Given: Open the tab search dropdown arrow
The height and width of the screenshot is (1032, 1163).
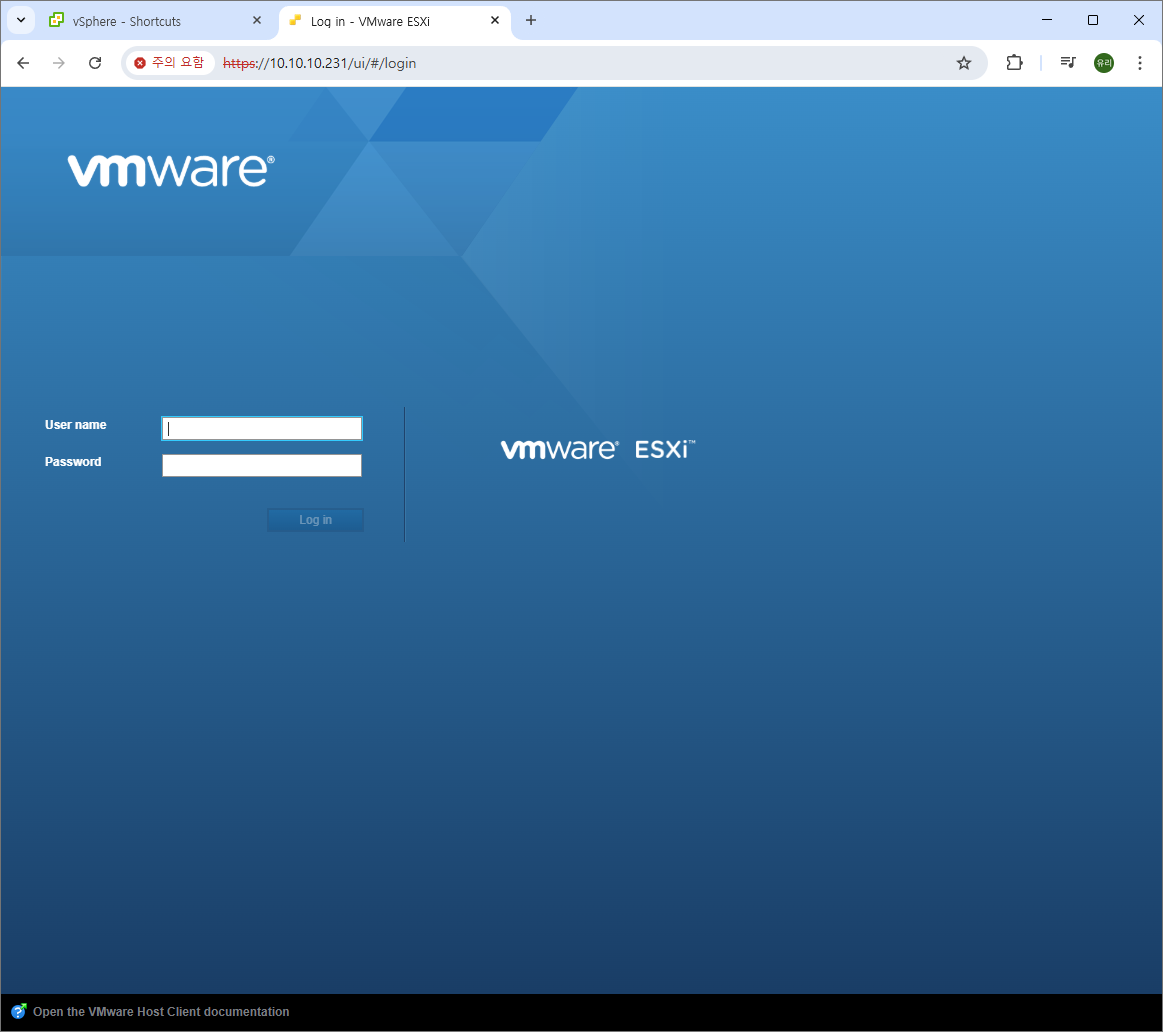Looking at the screenshot, I should pyautogui.click(x=21, y=20).
